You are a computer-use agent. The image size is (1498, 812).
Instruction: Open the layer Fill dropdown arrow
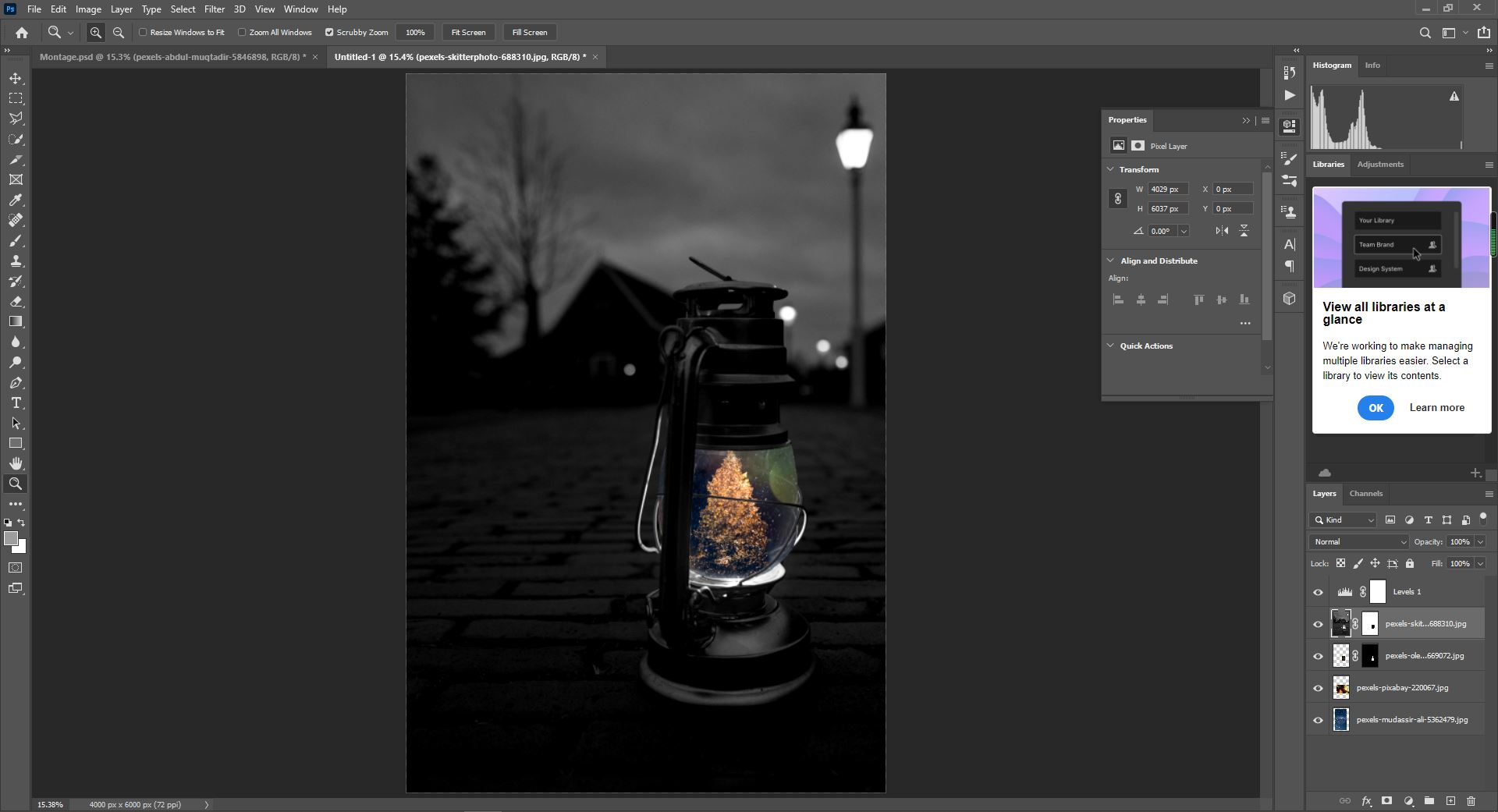point(1480,564)
